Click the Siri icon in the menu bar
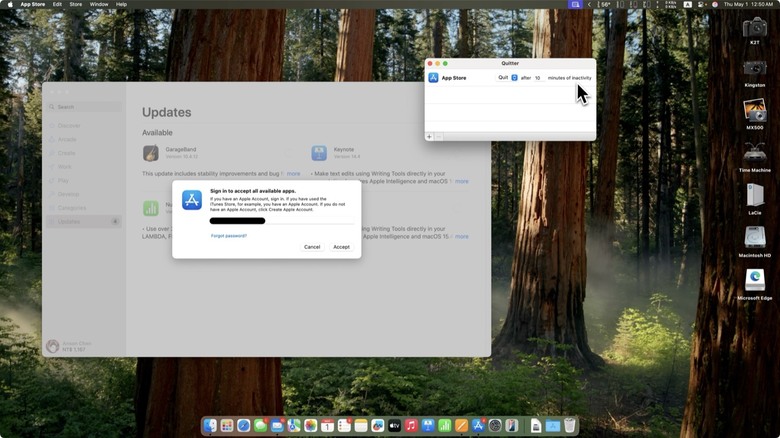This screenshot has width=780, height=438. [715, 4]
